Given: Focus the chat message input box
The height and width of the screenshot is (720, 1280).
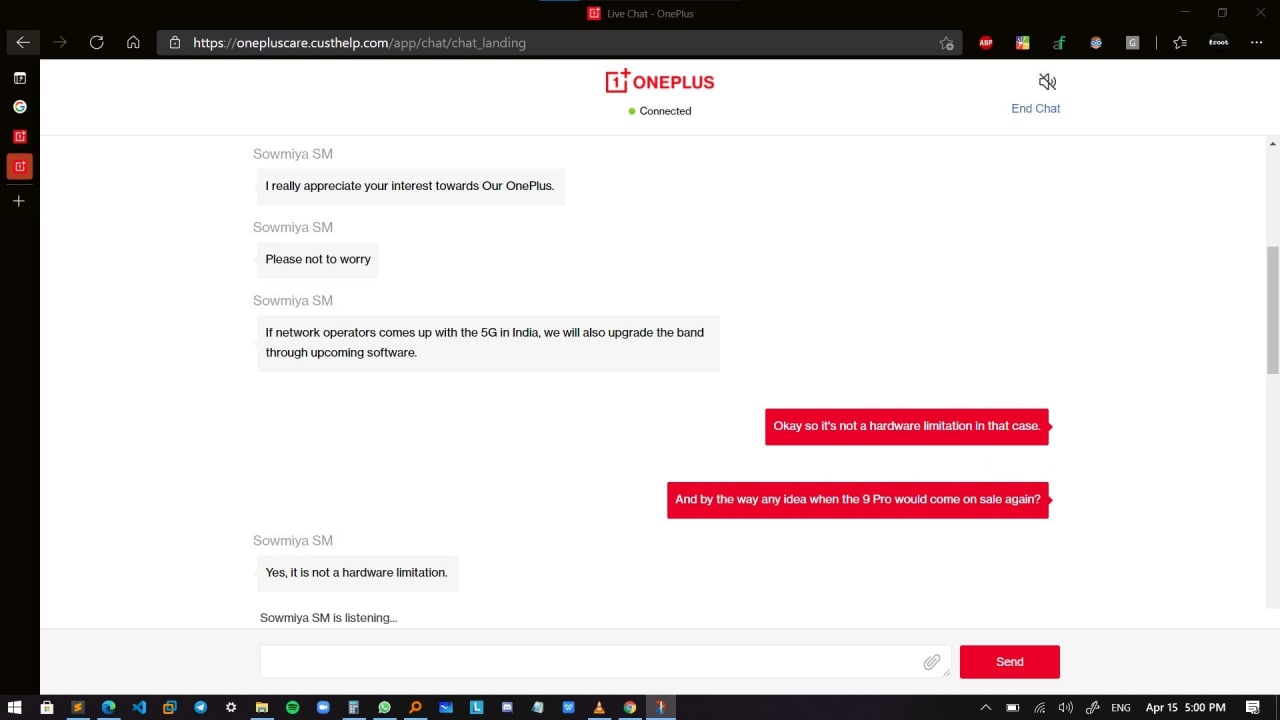Looking at the screenshot, I should point(605,662).
